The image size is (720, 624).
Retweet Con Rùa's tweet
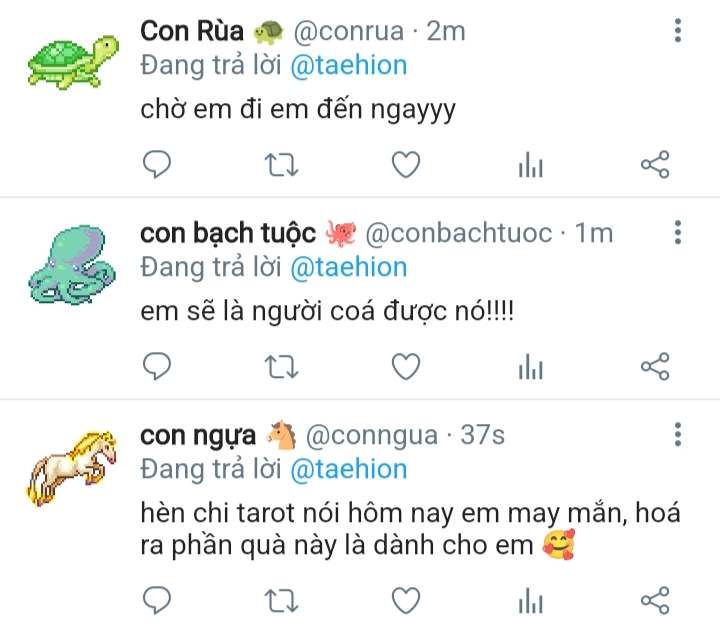pyautogui.click(x=281, y=165)
